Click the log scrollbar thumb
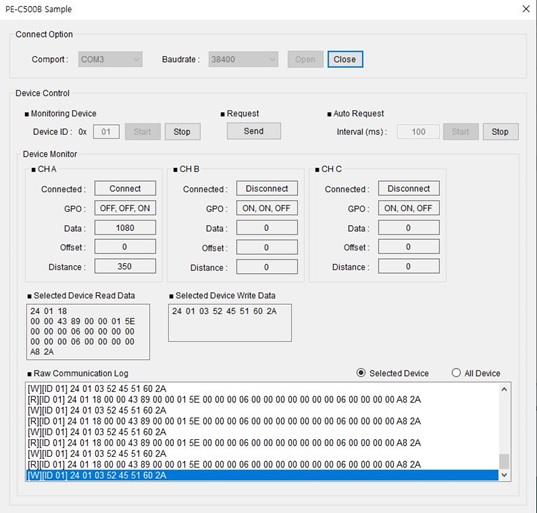The image size is (537, 513). point(504,461)
